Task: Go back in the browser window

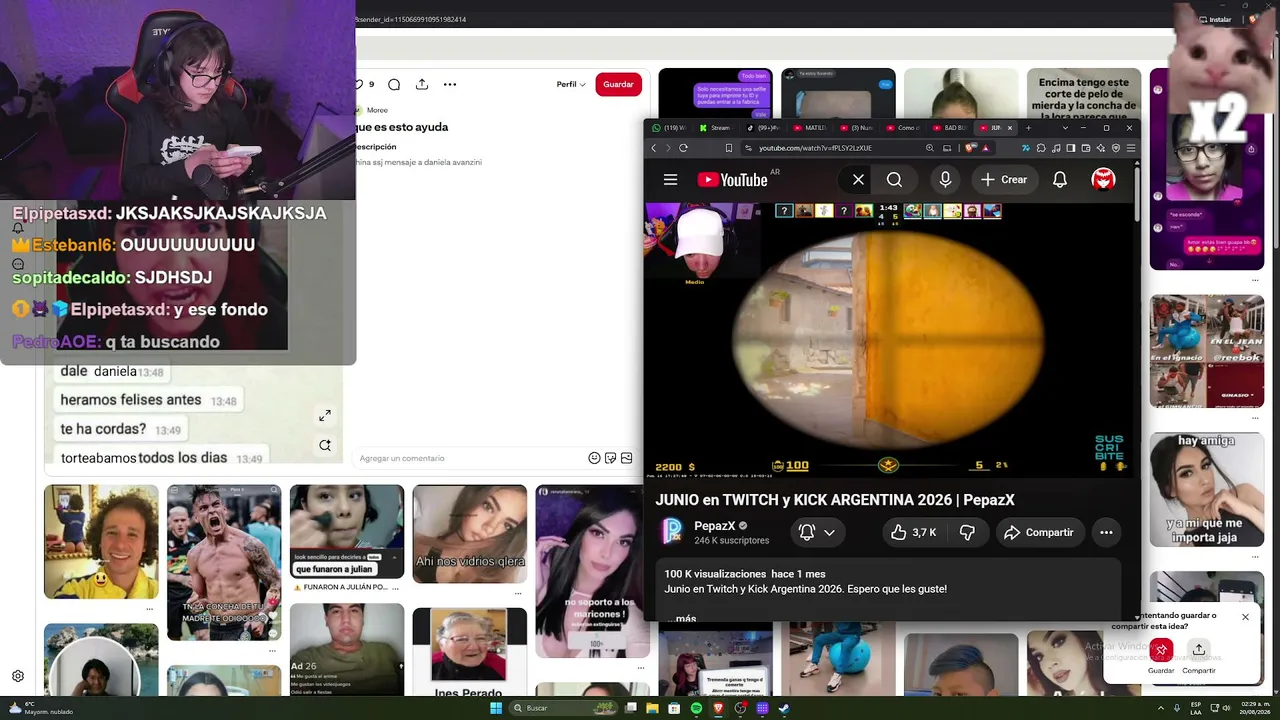Action: (x=654, y=148)
